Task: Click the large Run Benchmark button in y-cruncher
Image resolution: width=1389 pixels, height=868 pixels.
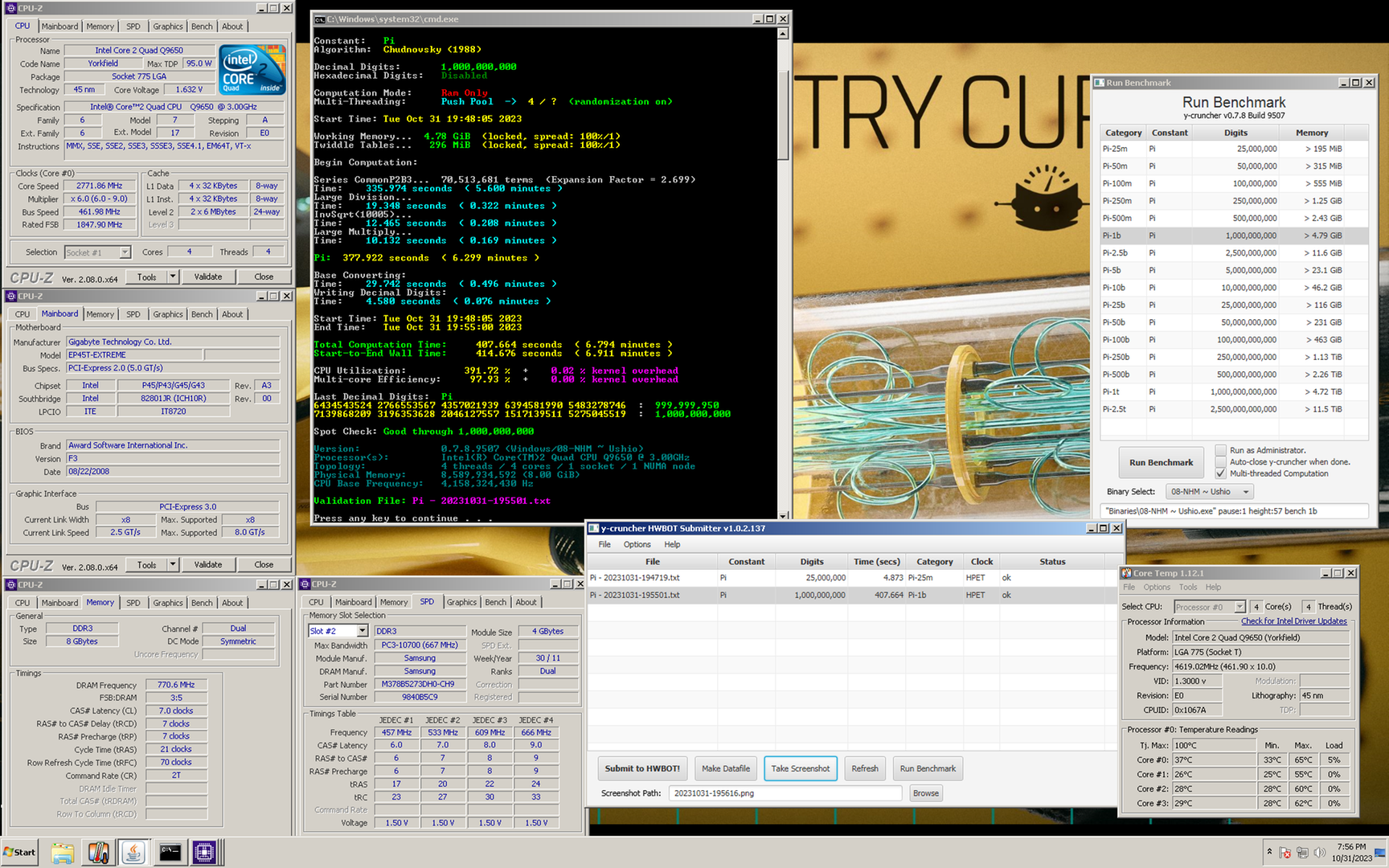Action: click(x=1161, y=462)
